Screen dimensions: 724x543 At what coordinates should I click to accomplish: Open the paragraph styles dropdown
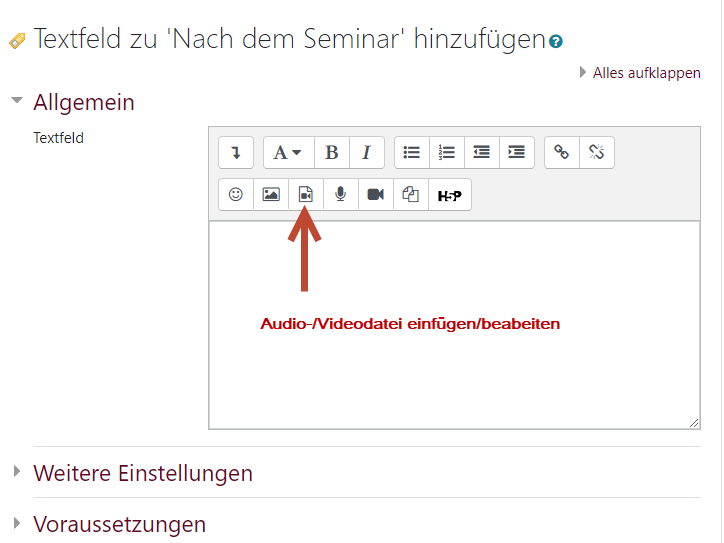tap(288, 153)
